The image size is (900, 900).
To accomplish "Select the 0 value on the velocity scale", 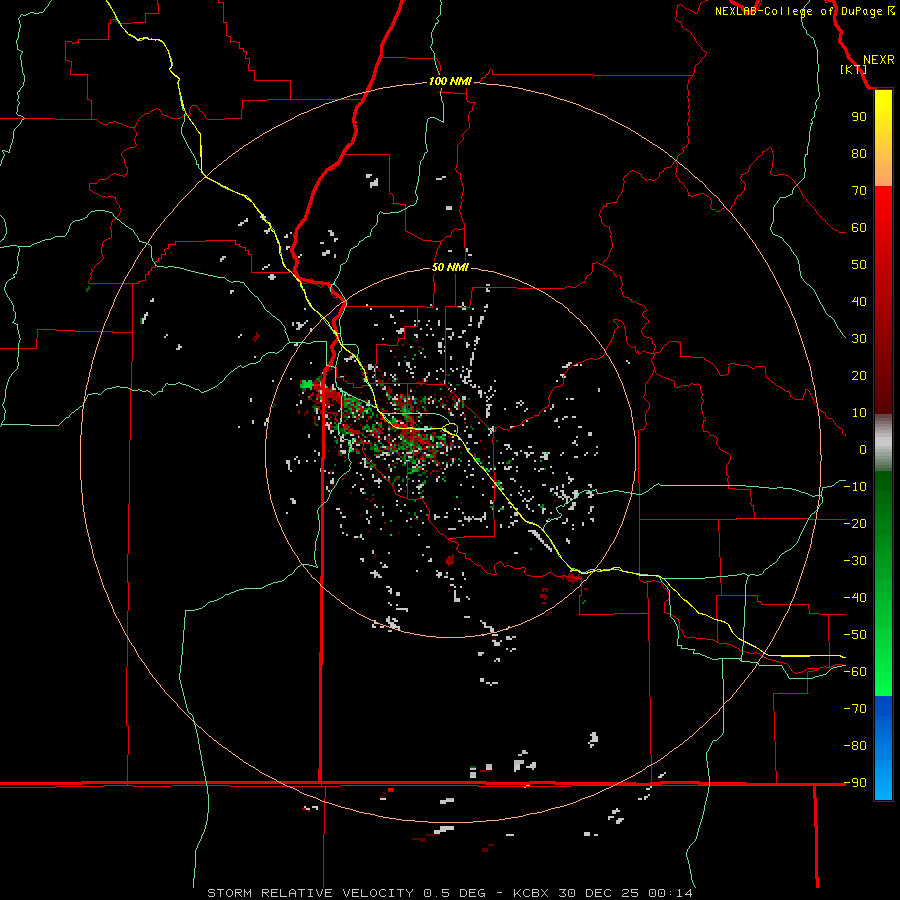I will point(863,450).
